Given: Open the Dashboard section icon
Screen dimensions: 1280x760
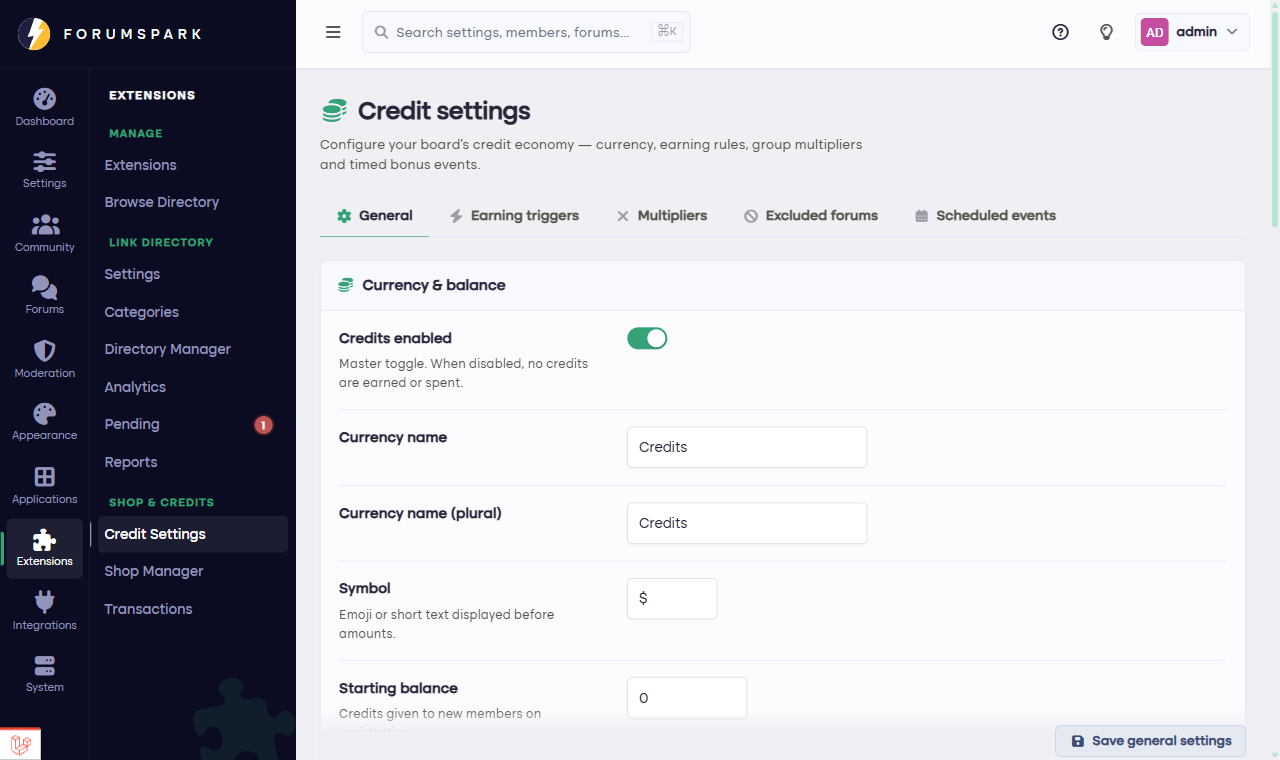Looking at the screenshot, I should point(44,99).
